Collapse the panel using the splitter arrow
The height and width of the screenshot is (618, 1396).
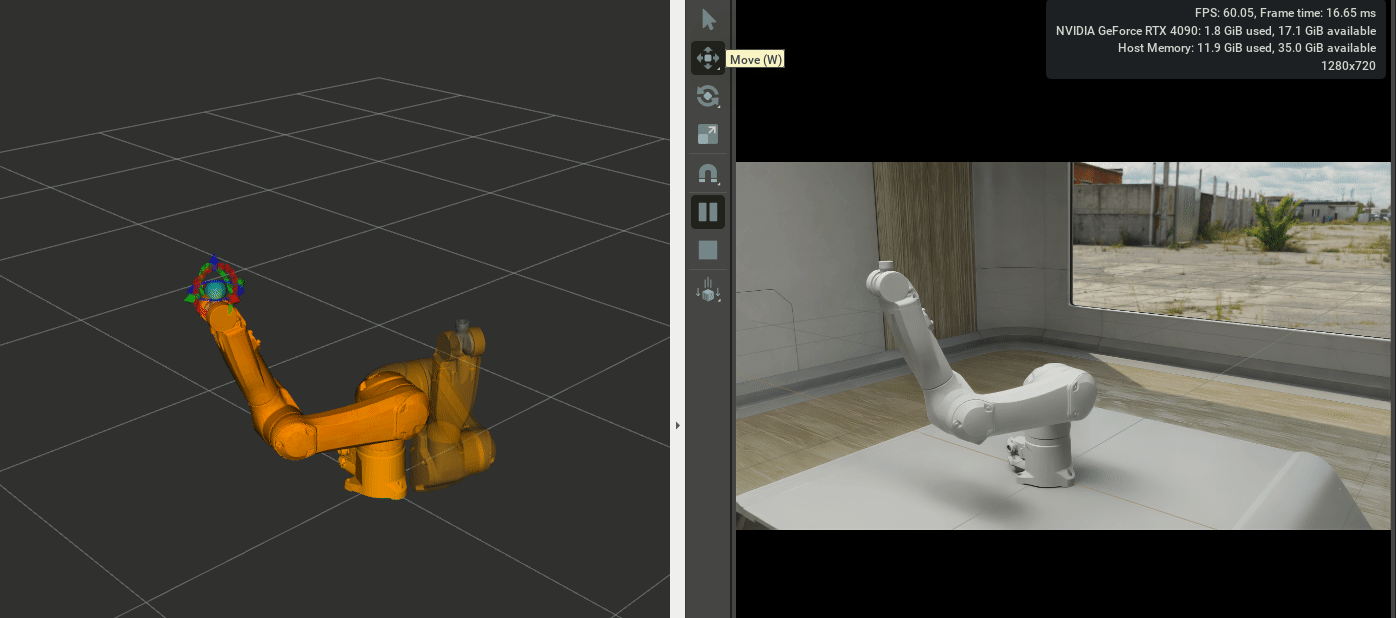[677, 425]
